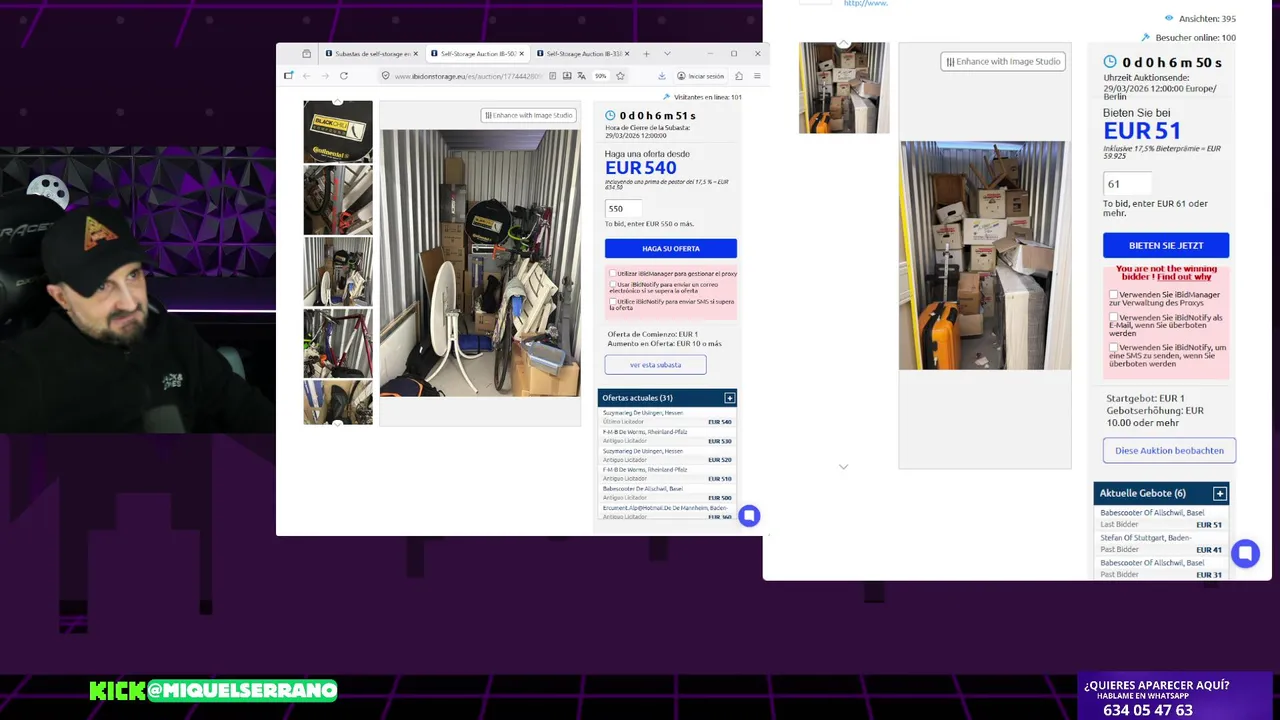Screen dimensions: 1280x720
Task: Click the clock icon beside 0d0h6m50s
Action: tap(1110, 62)
